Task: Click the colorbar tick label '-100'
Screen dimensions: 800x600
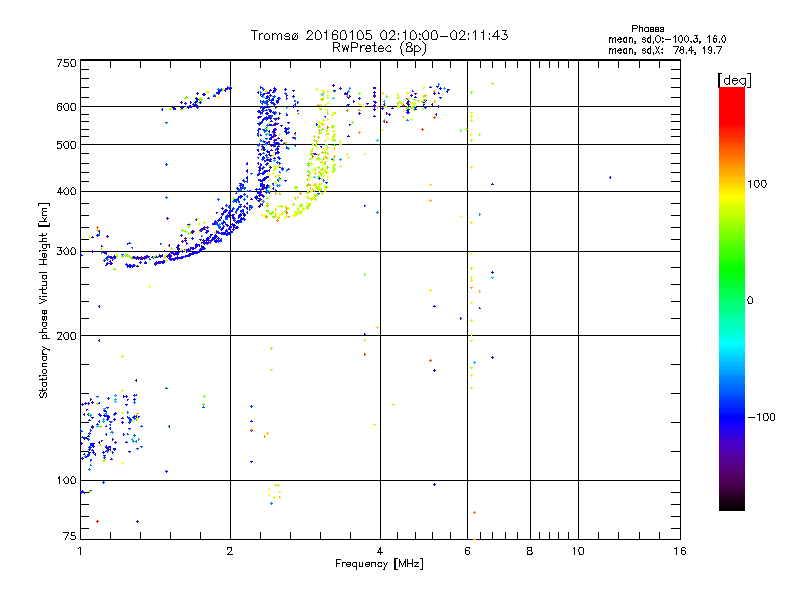Action: pyautogui.click(x=761, y=417)
